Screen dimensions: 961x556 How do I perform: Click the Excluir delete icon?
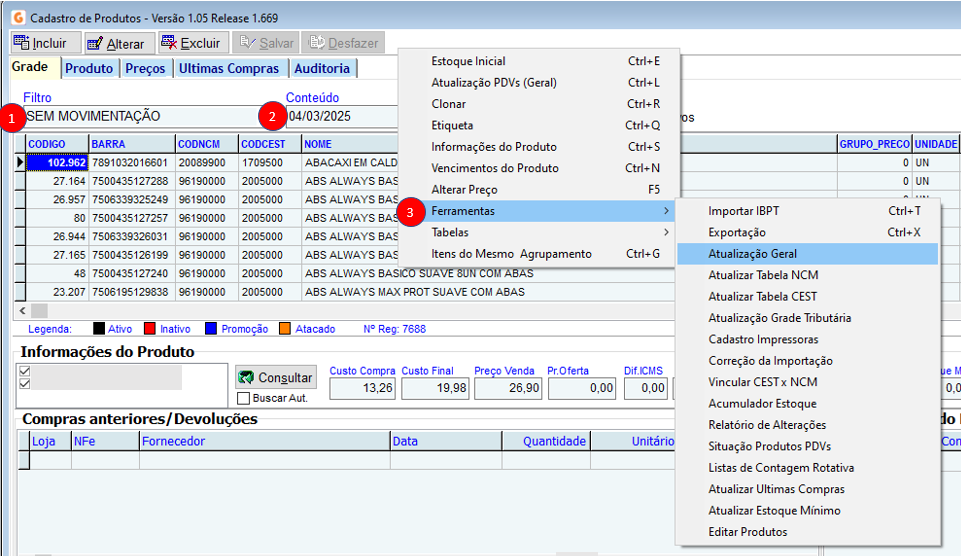click(169, 43)
